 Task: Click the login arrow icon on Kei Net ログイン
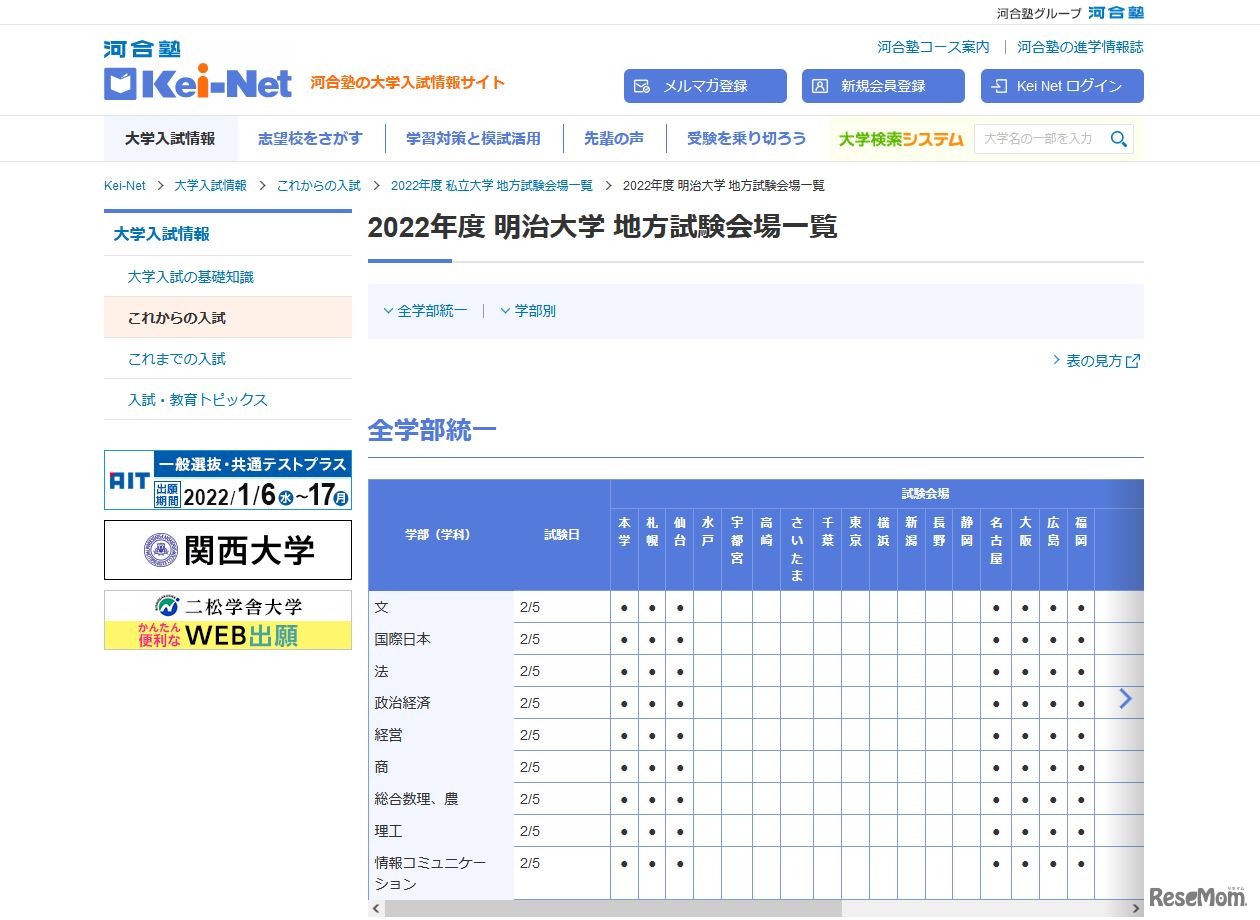tap(996, 86)
